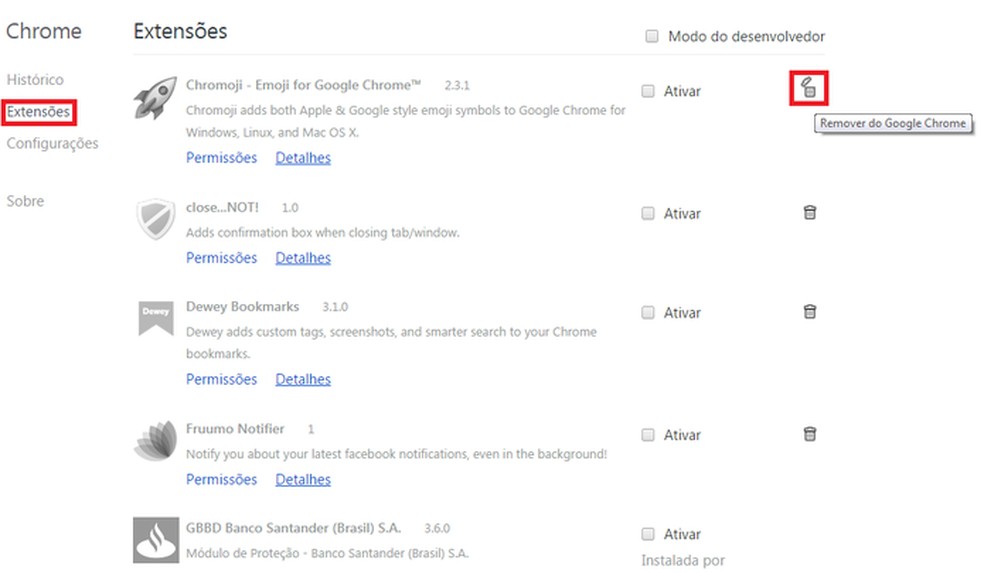Select Extensões in the sidebar
Image resolution: width=984 pixels, height=573 pixels.
click(x=38, y=112)
